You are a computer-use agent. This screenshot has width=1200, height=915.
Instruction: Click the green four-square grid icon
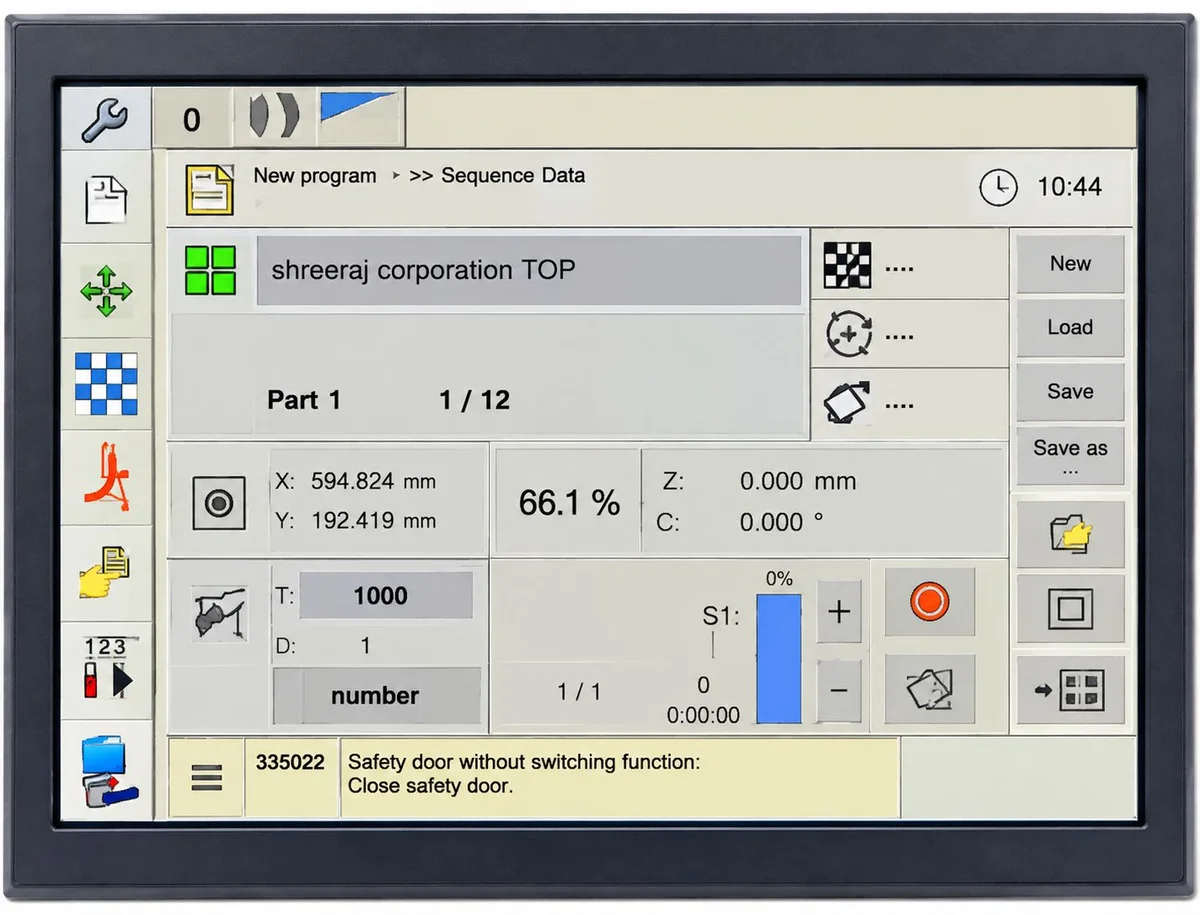click(210, 270)
